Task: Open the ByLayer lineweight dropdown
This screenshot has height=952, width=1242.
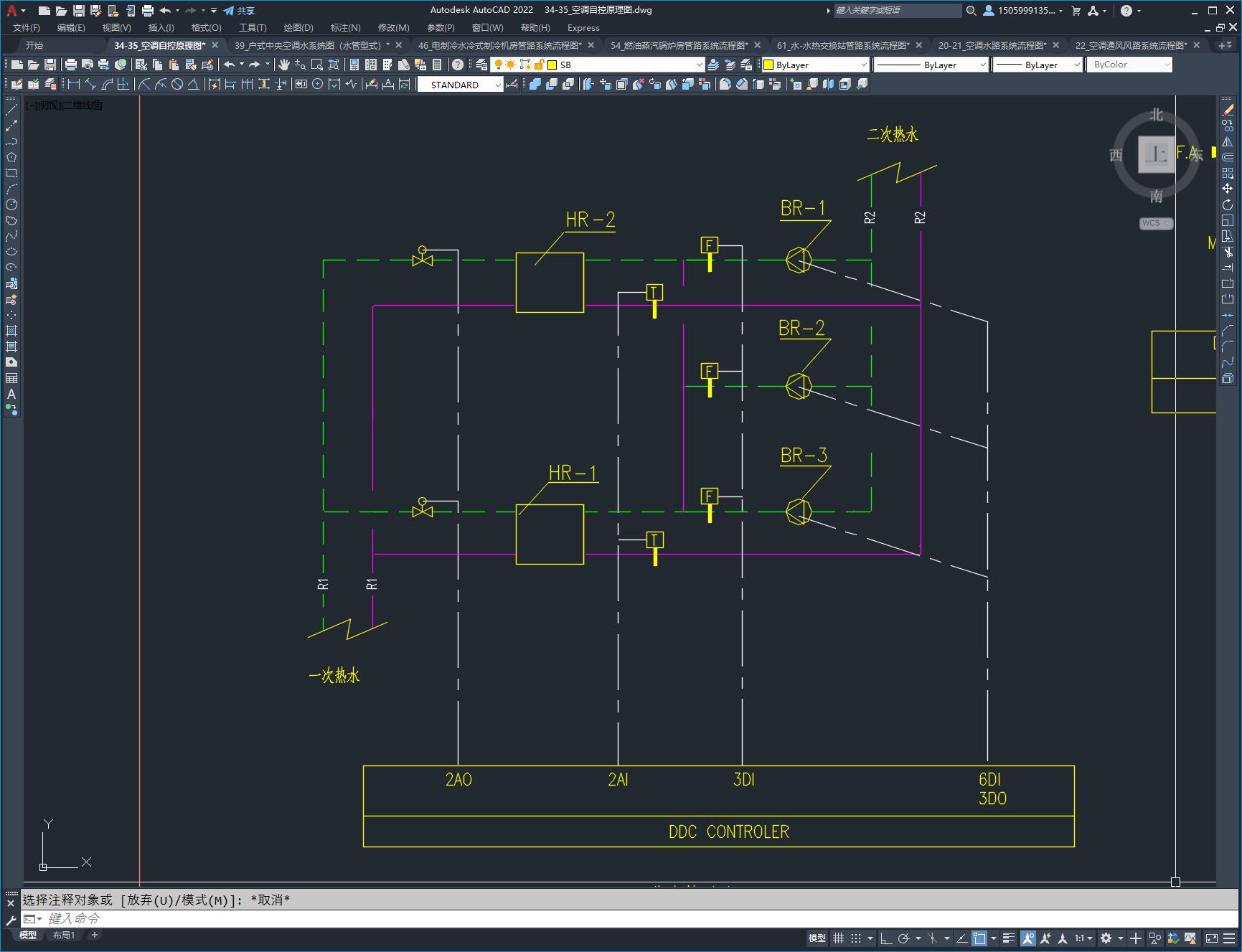Action: click(x=1076, y=65)
